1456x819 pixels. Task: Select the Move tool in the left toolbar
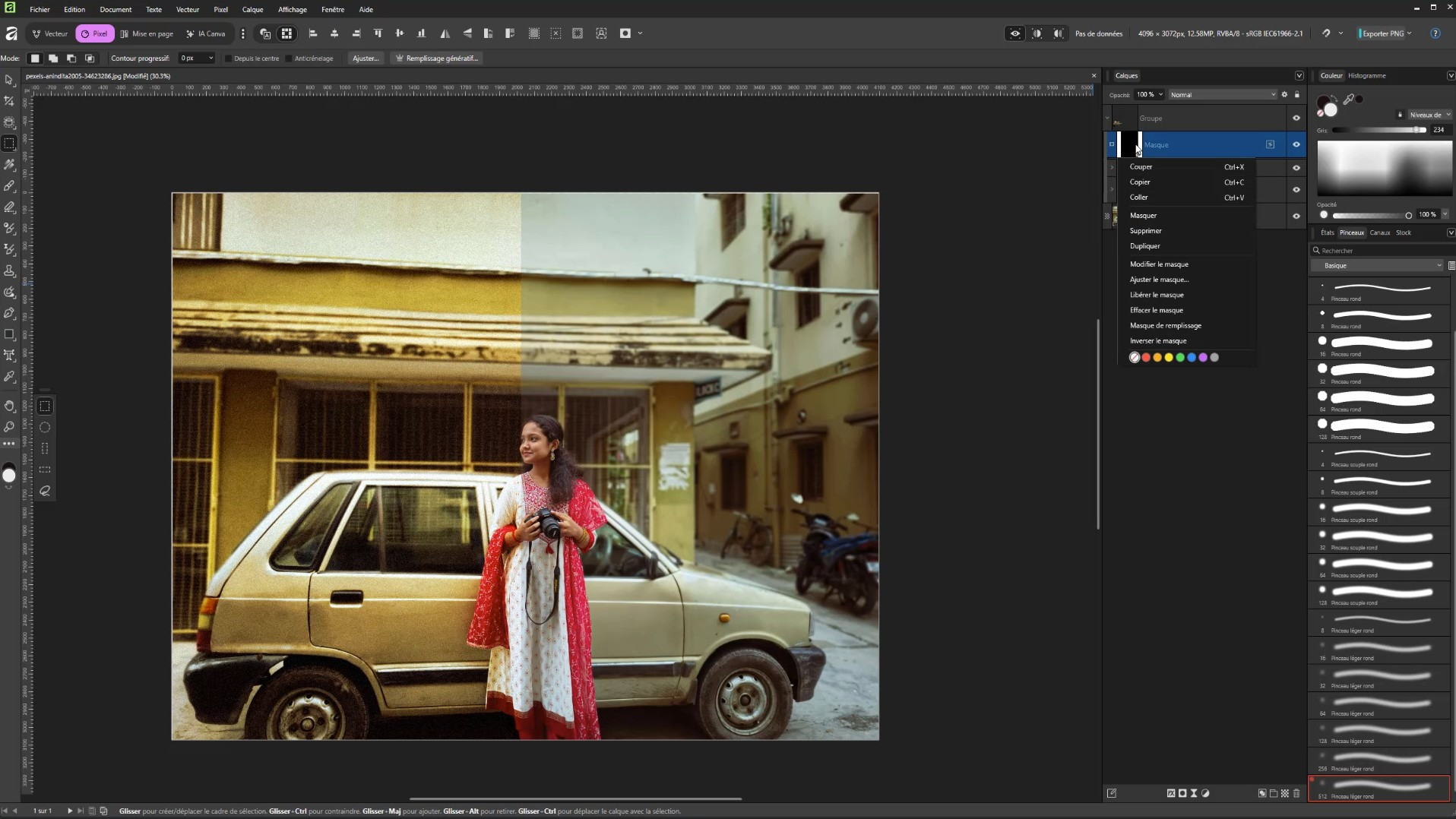pyautogui.click(x=9, y=80)
